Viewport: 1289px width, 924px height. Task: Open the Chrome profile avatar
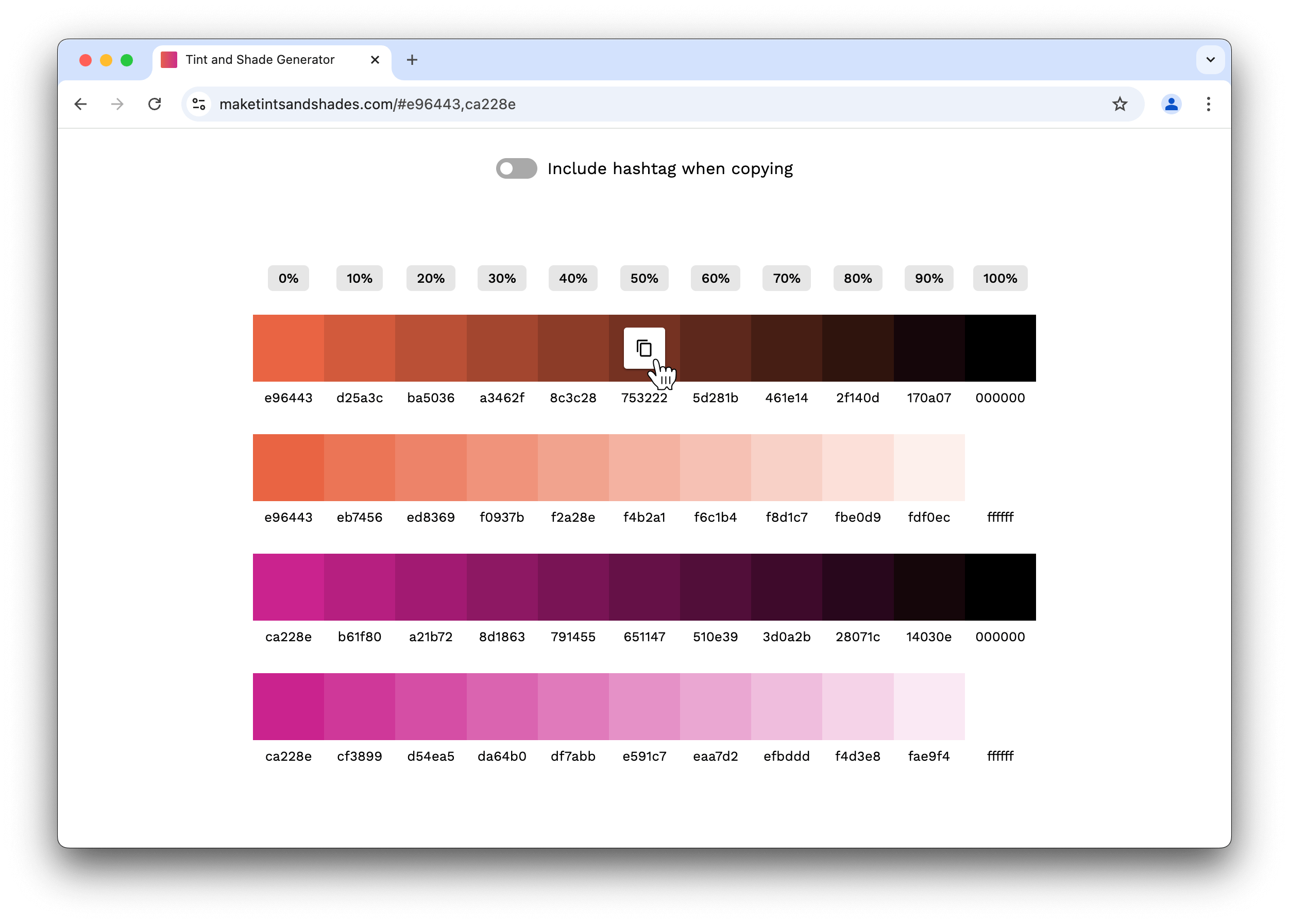pyautogui.click(x=1171, y=104)
